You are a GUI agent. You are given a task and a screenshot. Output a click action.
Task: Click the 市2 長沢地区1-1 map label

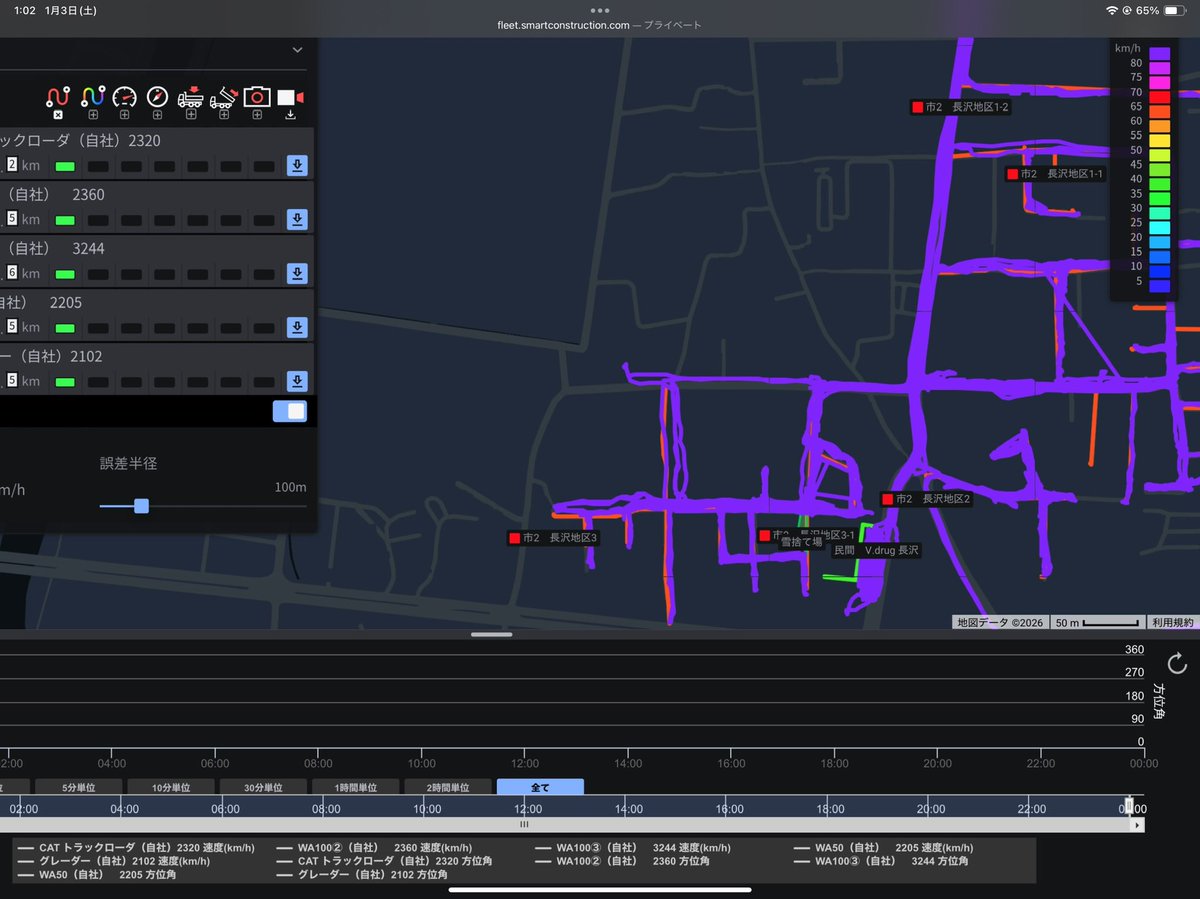pyautogui.click(x=1056, y=174)
